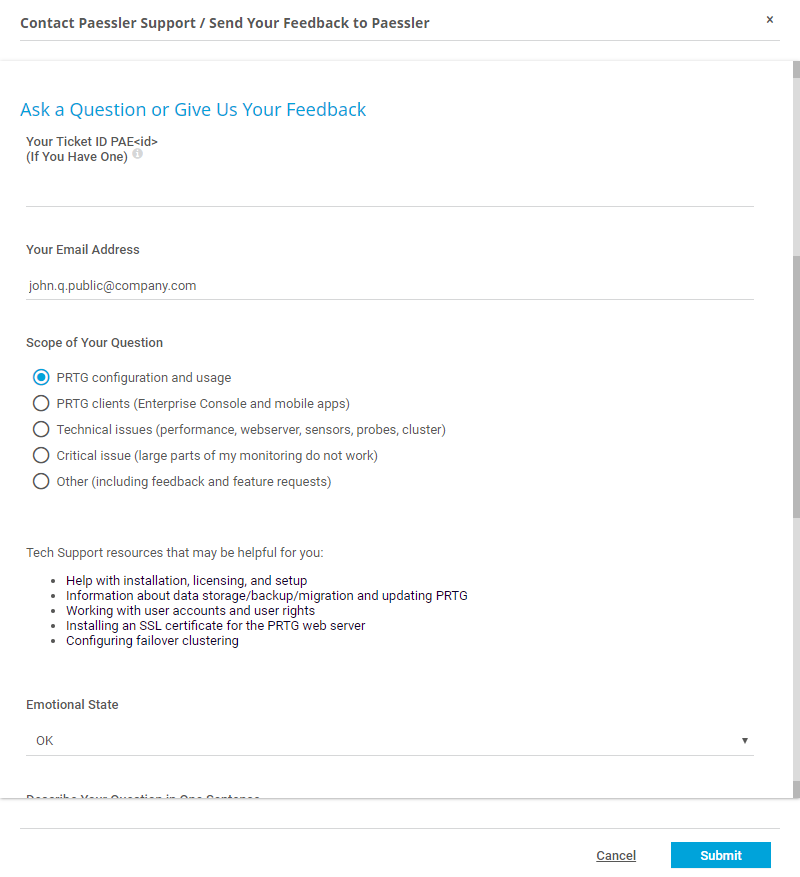Viewport: 800px width, 877px height.
Task: Select the Technical issues radio option
Action: pyautogui.click(x=41, y=430)
